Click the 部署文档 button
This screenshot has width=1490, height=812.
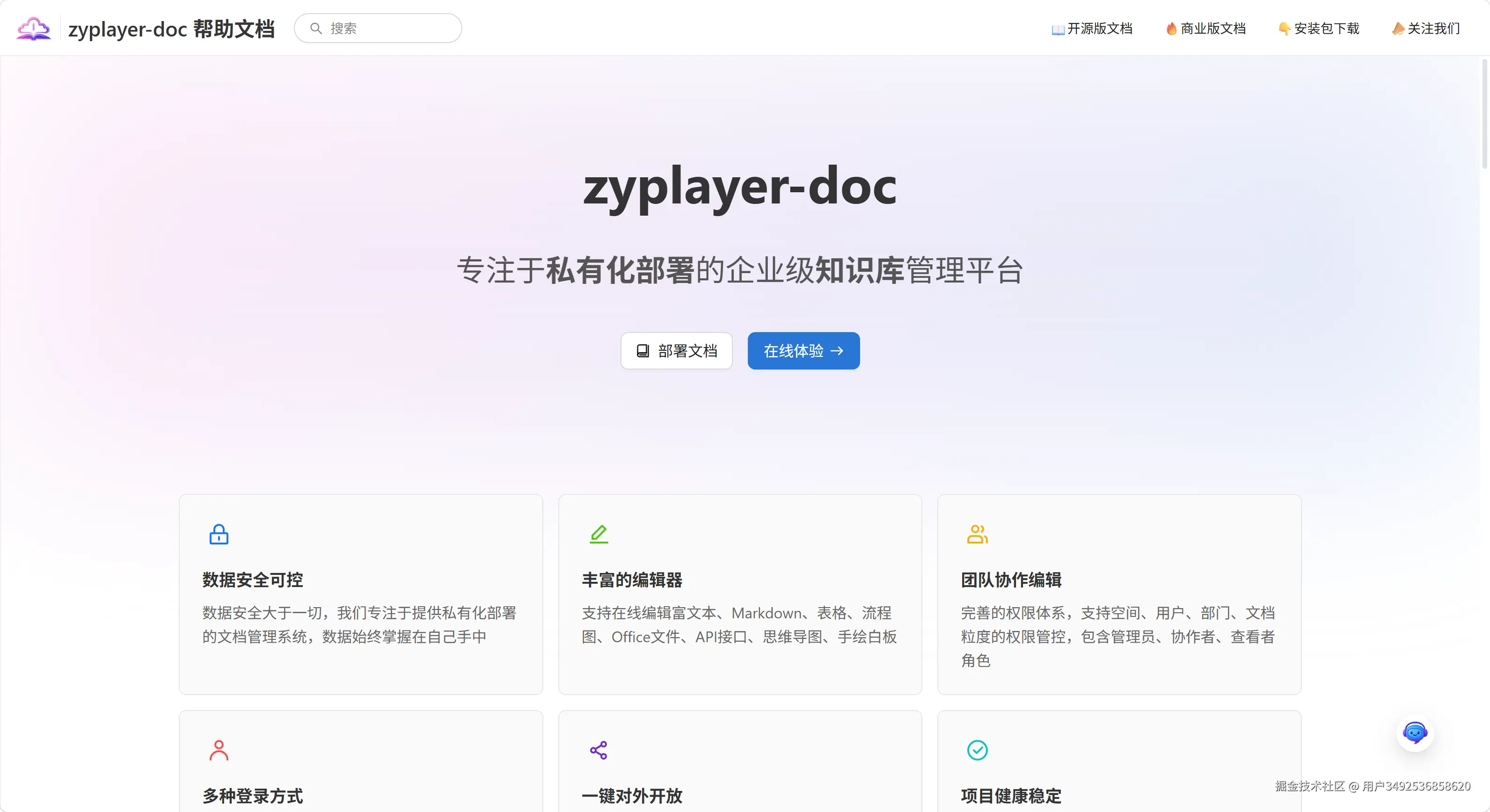click(677, 351)
